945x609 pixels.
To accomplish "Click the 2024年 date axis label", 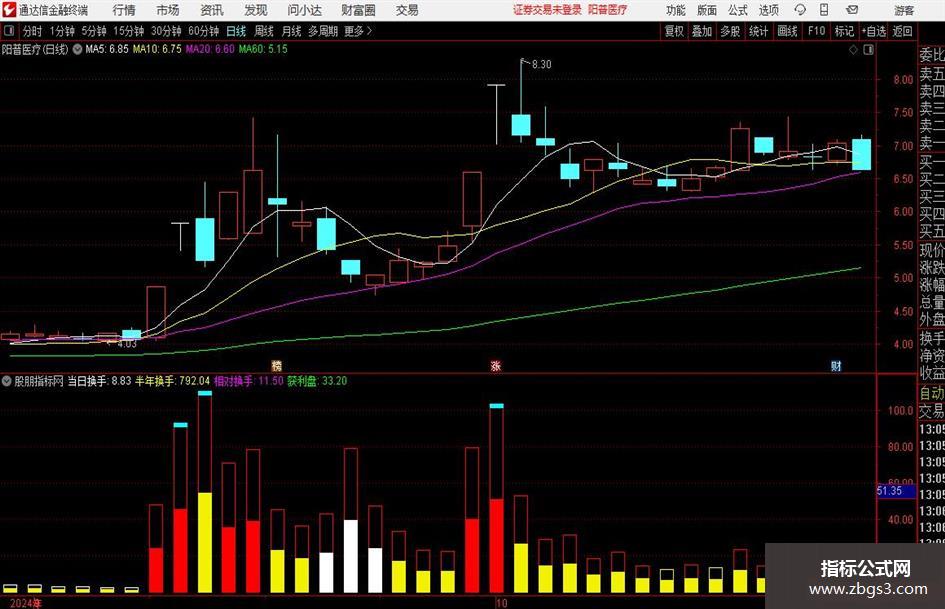I will [25, 603].
